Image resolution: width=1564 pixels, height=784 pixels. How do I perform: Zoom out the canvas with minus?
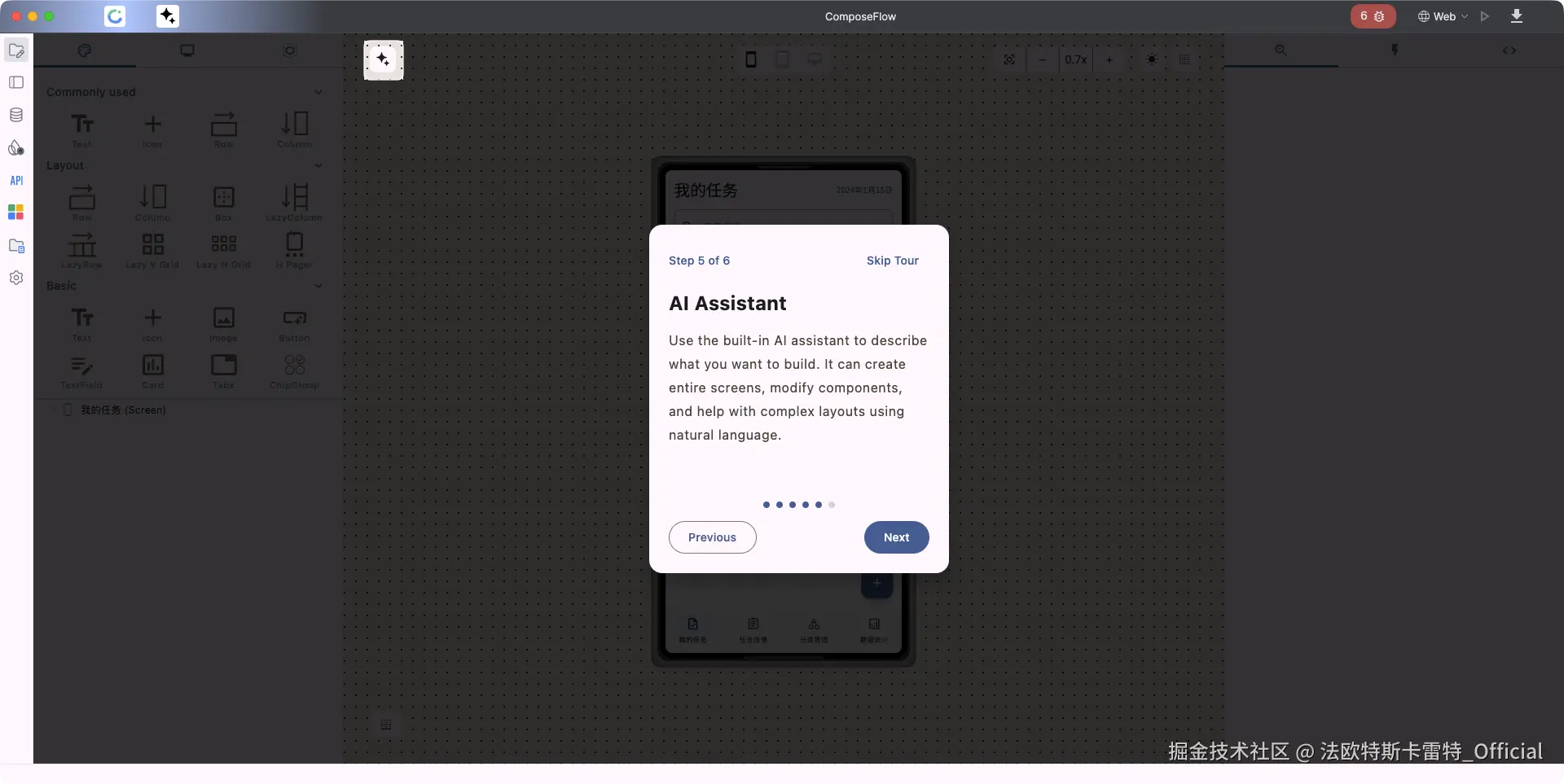point(1042,59)
